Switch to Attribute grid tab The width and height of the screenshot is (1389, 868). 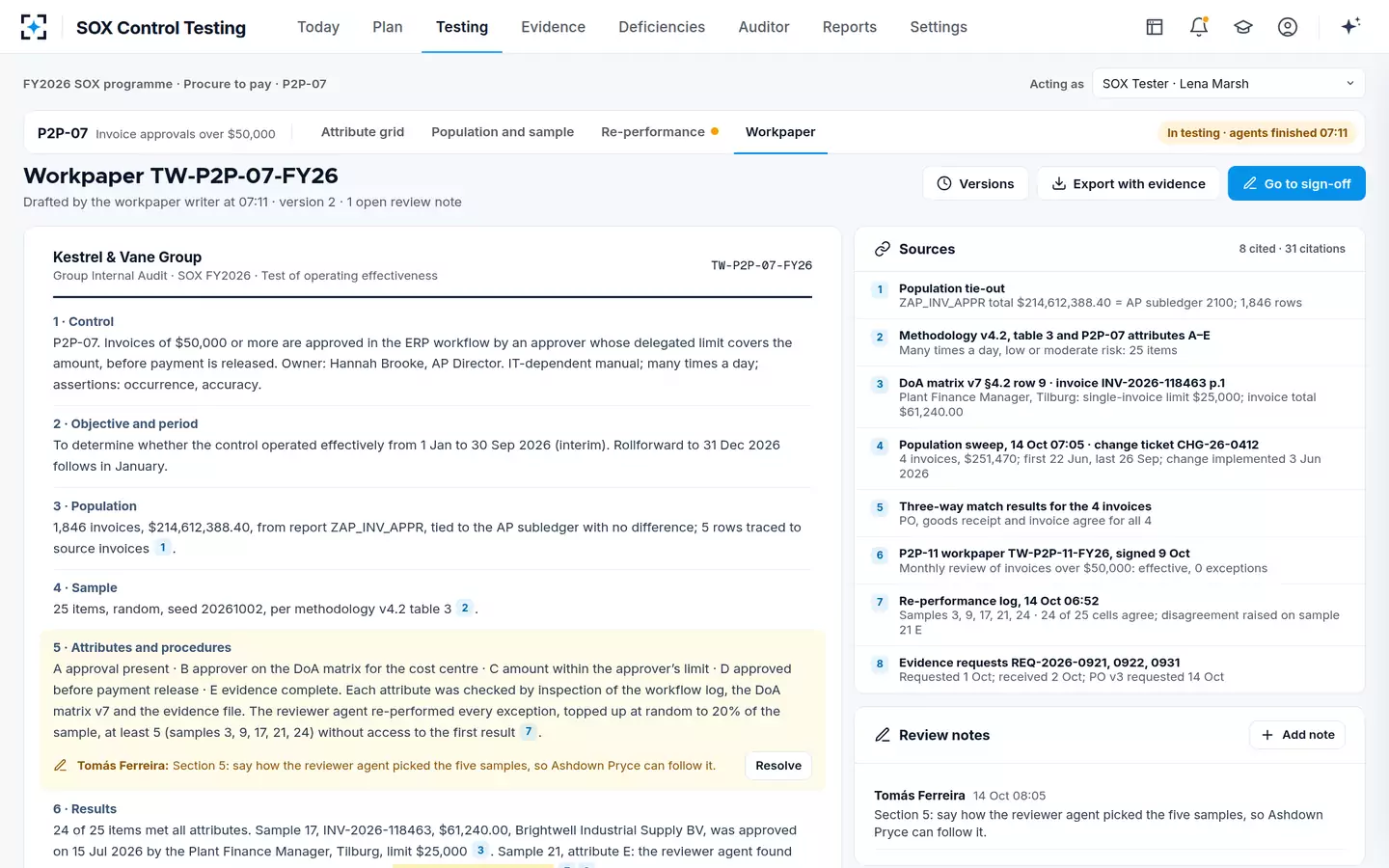[363, 132]
